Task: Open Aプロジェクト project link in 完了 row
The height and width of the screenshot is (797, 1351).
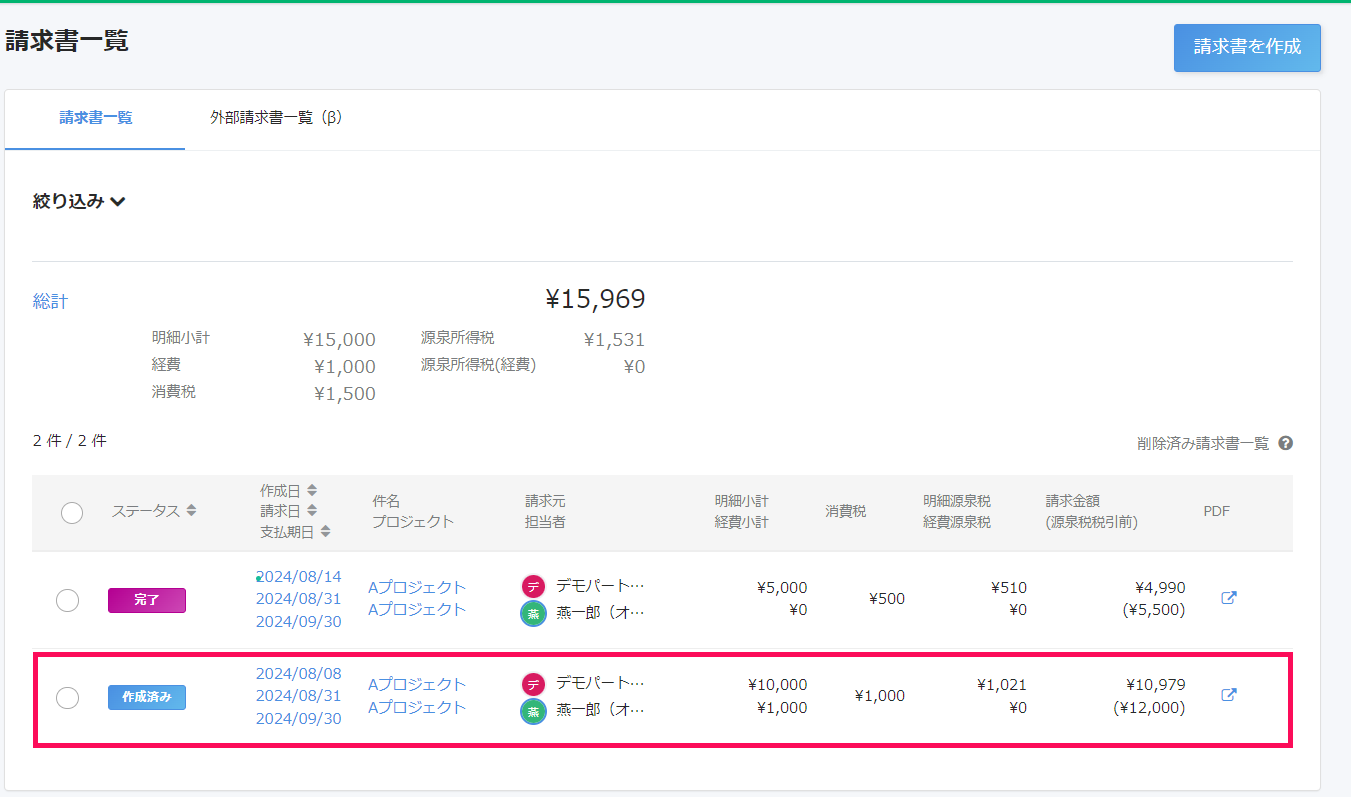Action: tap(417, 609)
